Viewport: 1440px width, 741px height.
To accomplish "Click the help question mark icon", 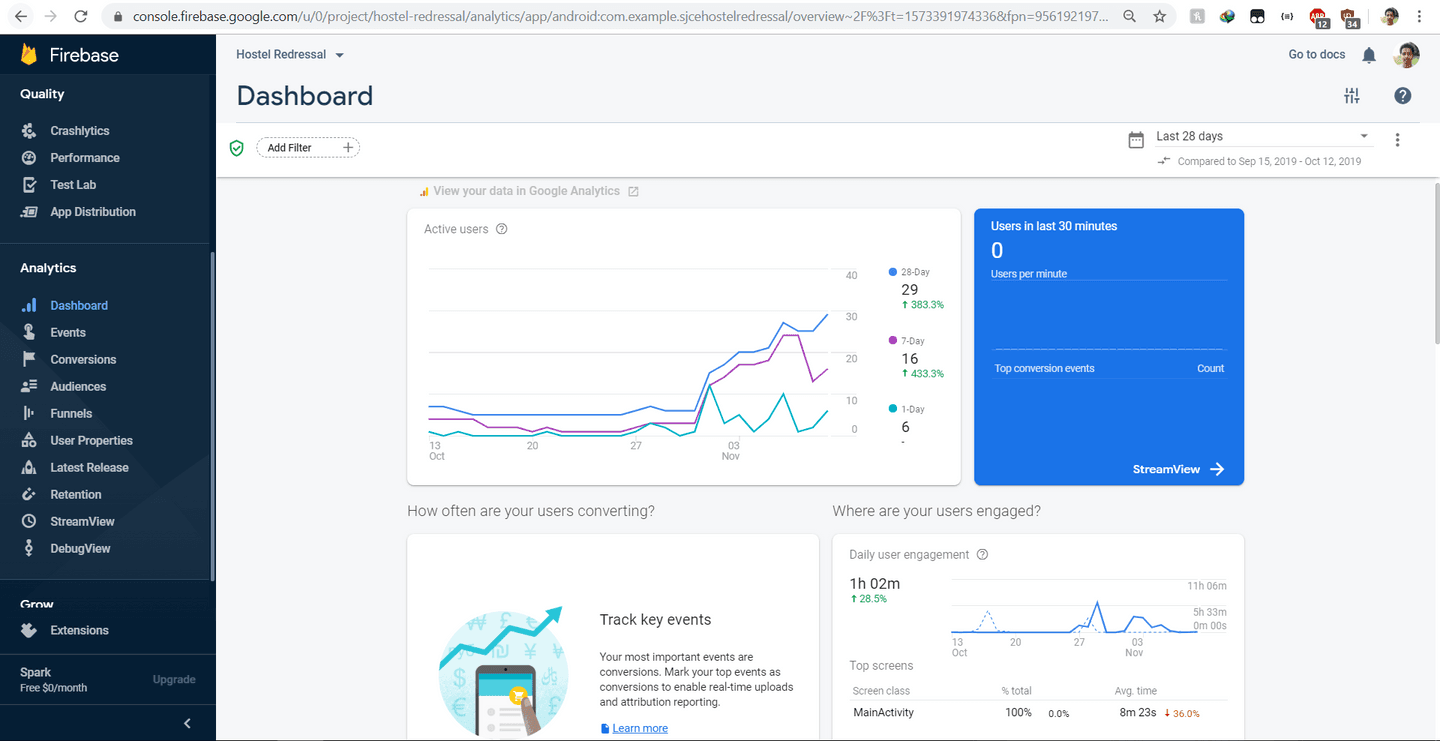I will [1403, 96].
